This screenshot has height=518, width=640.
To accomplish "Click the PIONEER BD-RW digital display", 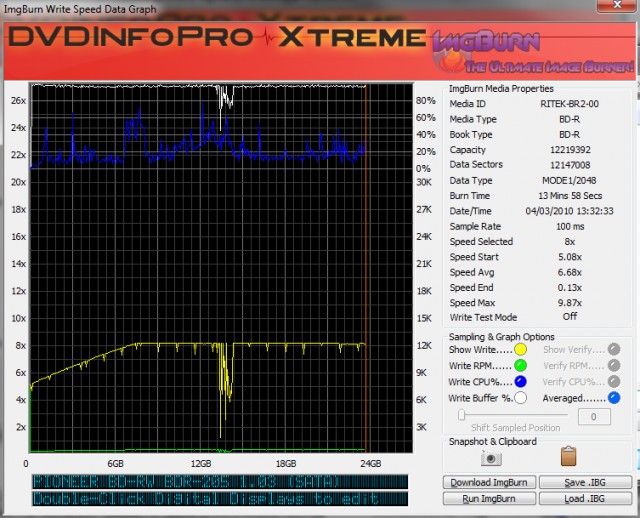I will pyautogui.click(x=220, y=482).
